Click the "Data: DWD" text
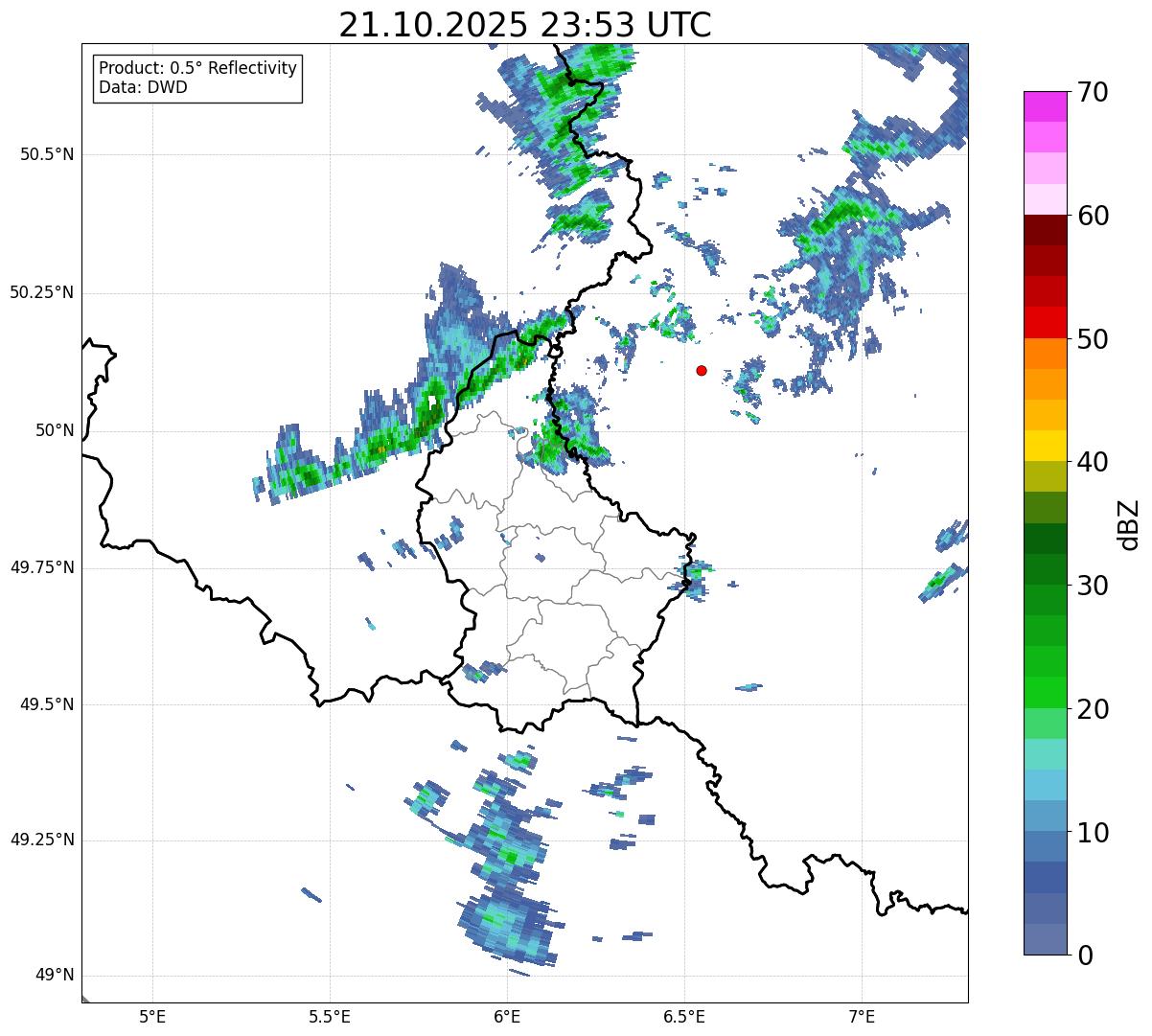The height and width of the screenshot is (1036, 1152). pos(143,87)
